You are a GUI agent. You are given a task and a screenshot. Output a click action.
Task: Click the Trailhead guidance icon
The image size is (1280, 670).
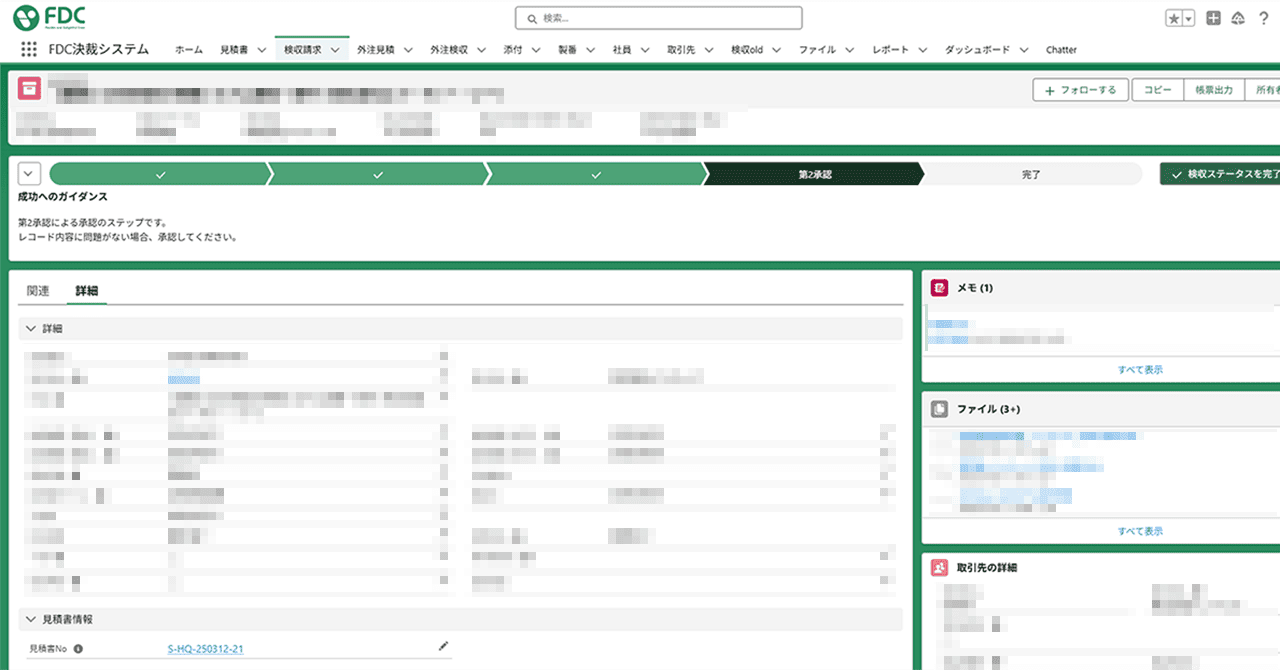1238,18
